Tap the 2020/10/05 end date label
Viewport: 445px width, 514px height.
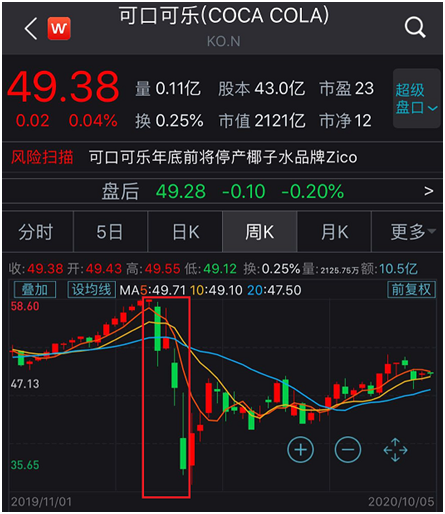coord(401,502)
